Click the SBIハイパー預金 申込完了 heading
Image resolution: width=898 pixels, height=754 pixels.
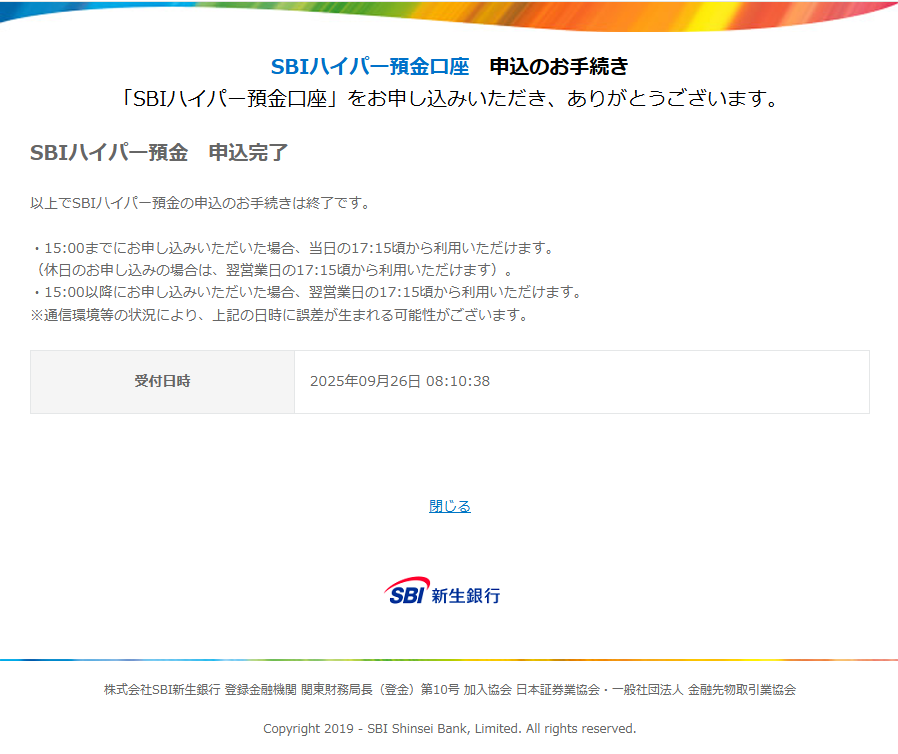[159, 153]
